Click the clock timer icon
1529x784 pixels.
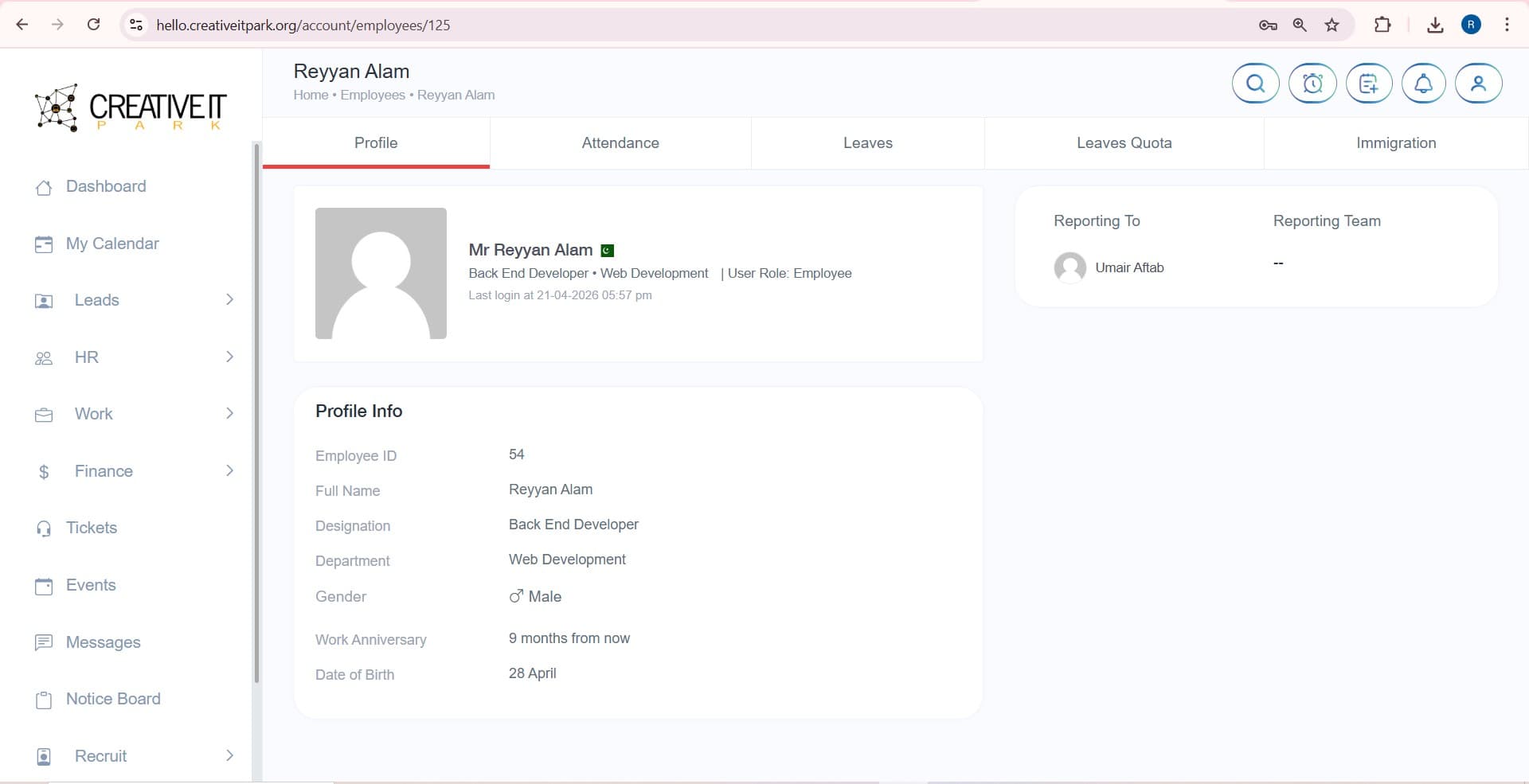pyautogui.click(x=1312, y=84)
